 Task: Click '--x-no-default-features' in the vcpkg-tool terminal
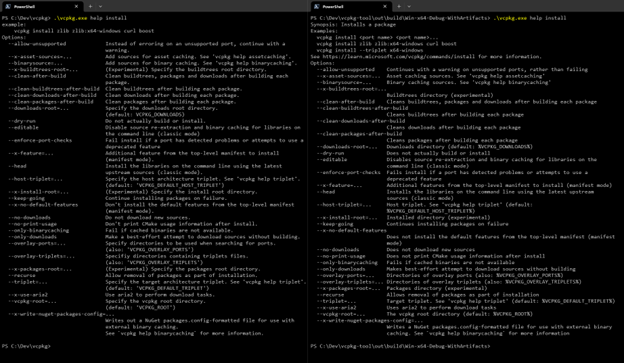pos(352,230)
